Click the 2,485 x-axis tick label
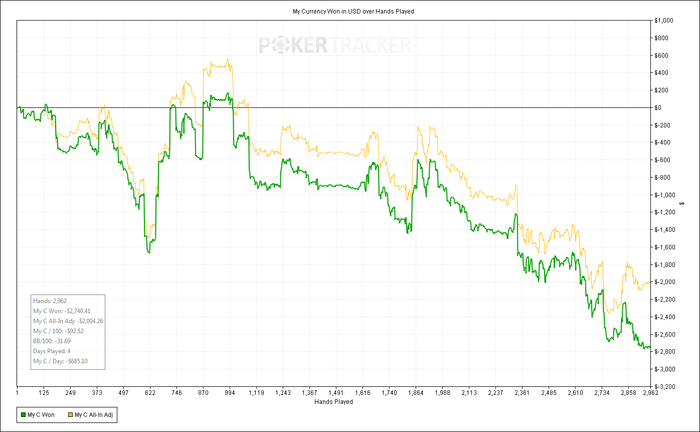This screenshot has height=432, width=700. tap(549, 393)
